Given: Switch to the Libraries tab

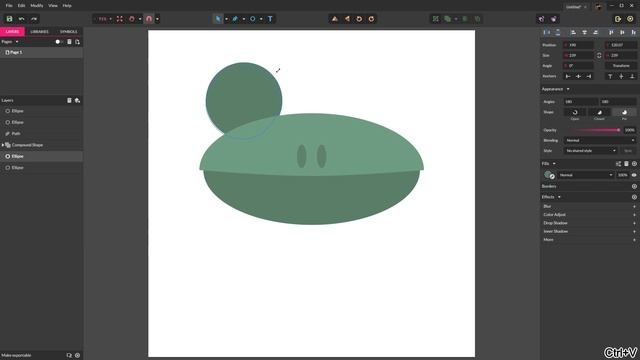Looking at the screenshot, I should pos(39,31).
